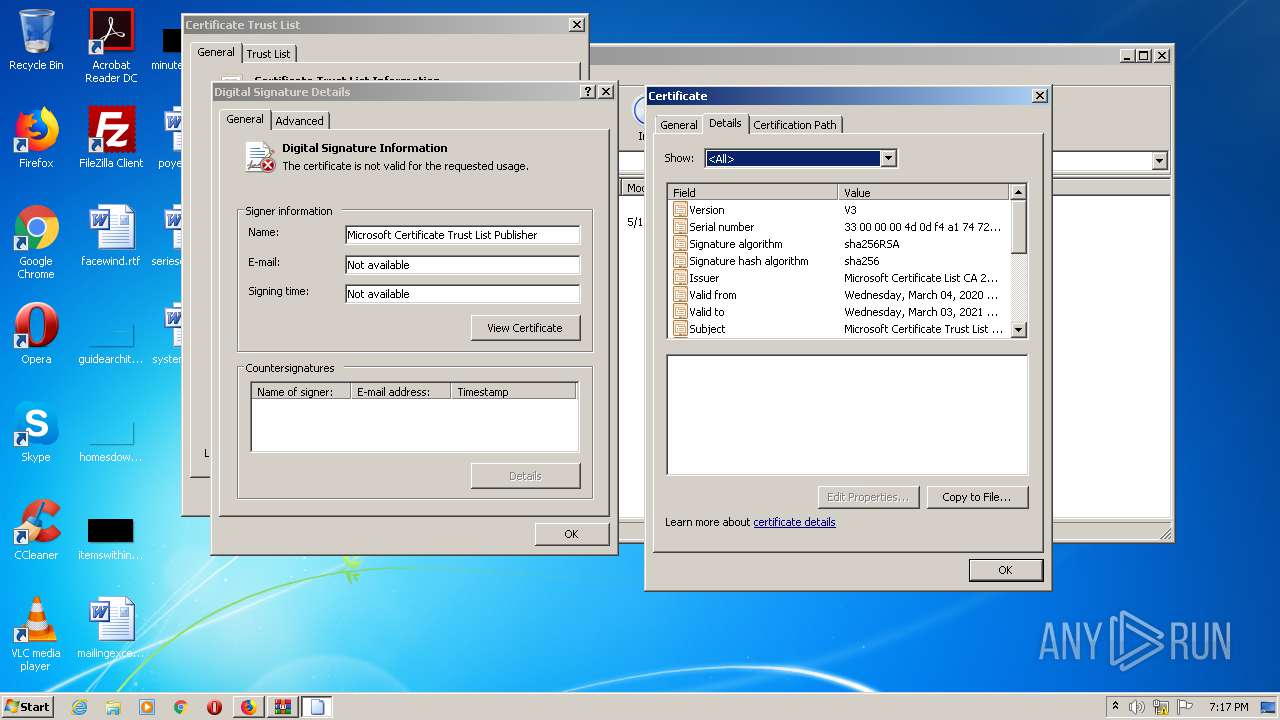Select Certificate Details tab
1280x720 pixels.
pos(725,123)
